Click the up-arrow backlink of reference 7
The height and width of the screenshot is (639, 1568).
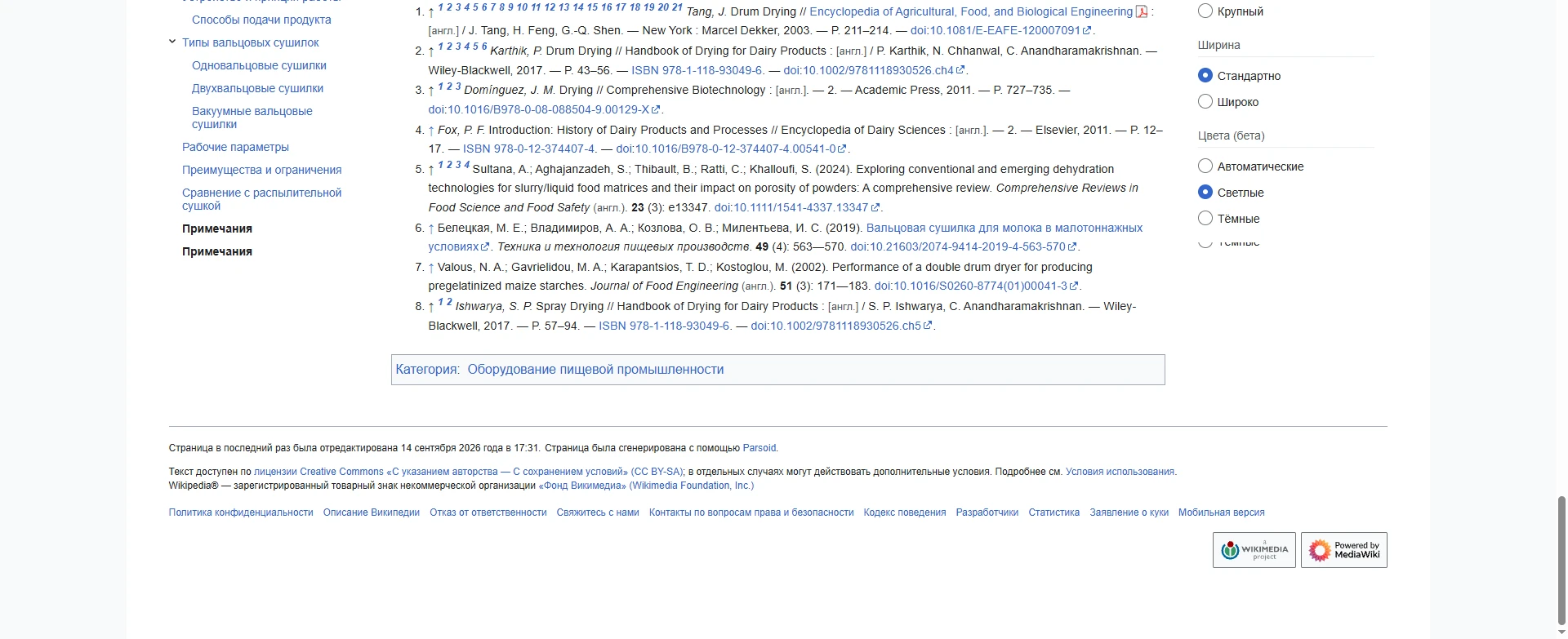pos(431,268)
